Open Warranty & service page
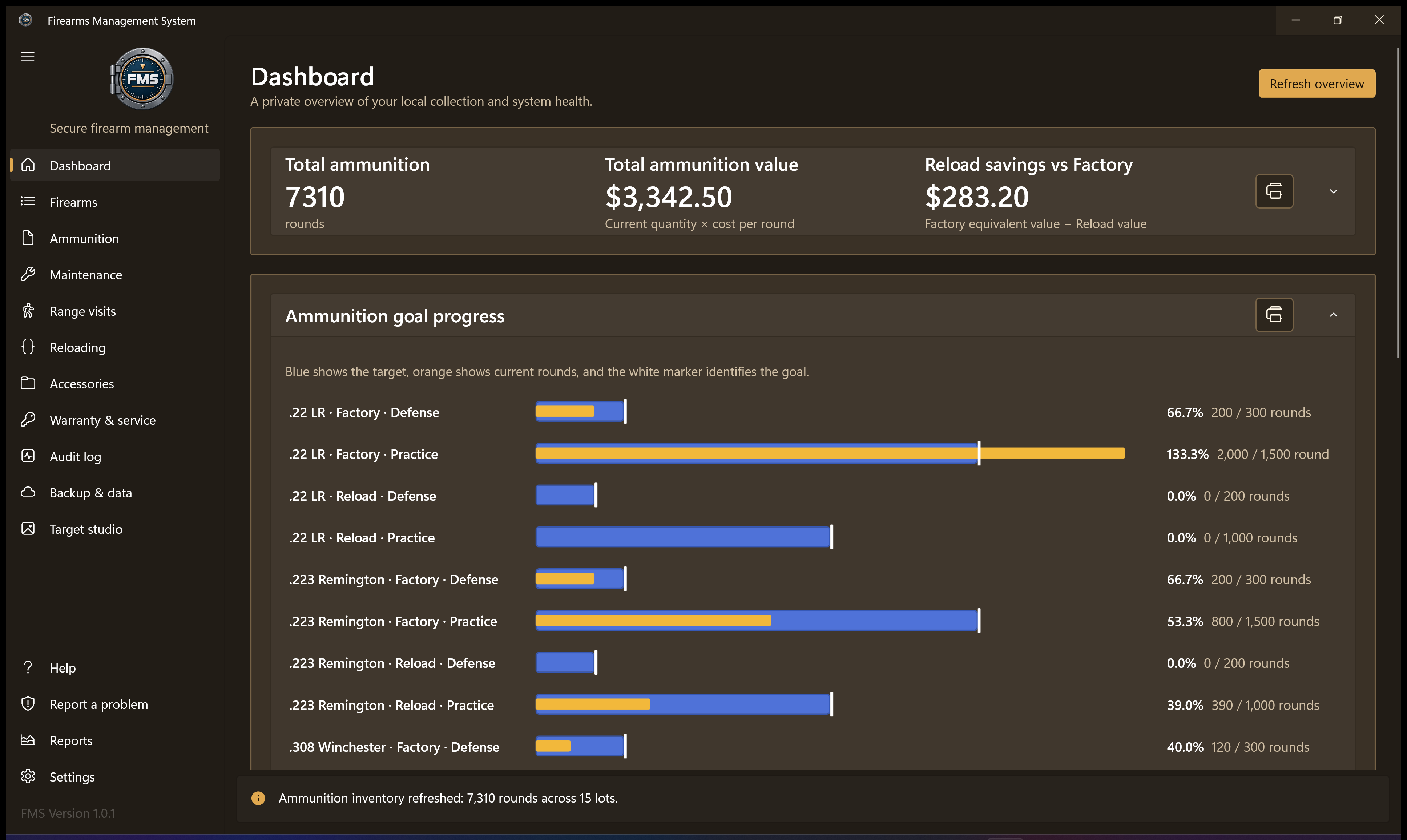The image size is (1407, 840). click(x=115, y=420)
